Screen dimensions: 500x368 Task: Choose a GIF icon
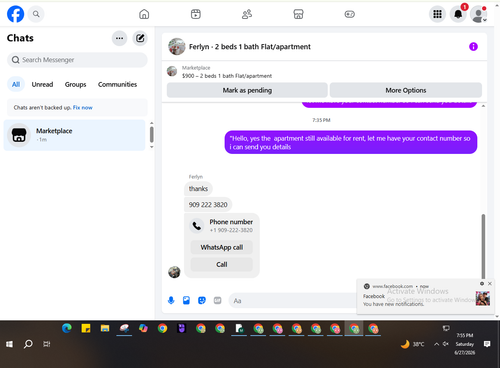coord(217,300)
